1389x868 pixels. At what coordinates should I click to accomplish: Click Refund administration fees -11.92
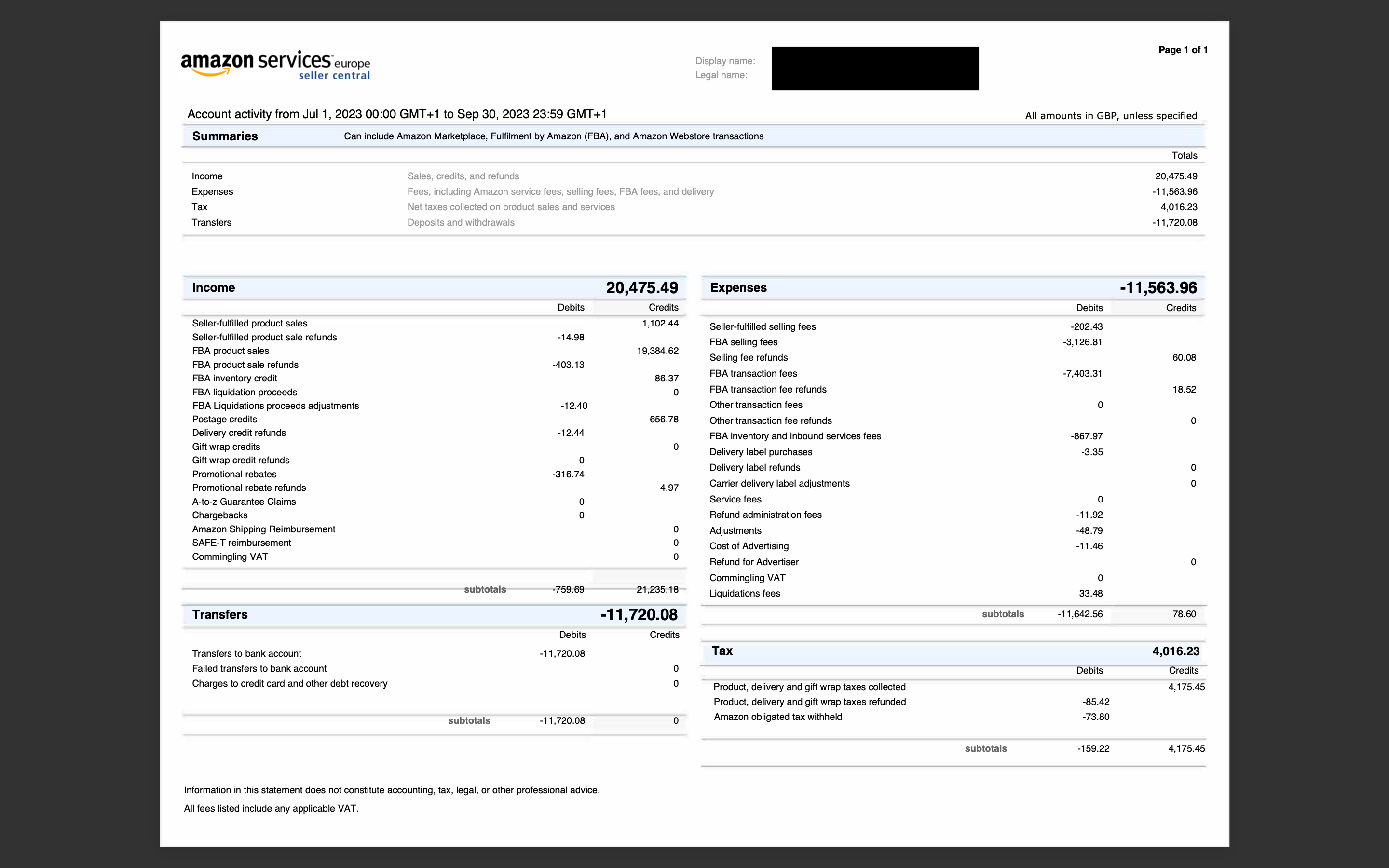pos(1089,515)
